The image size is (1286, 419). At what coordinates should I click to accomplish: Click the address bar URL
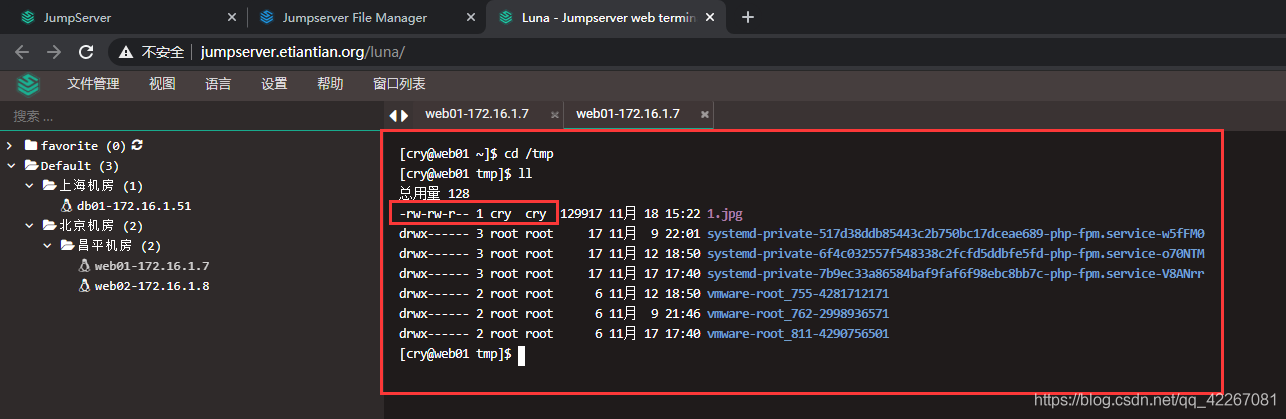[x=302, y=51]
